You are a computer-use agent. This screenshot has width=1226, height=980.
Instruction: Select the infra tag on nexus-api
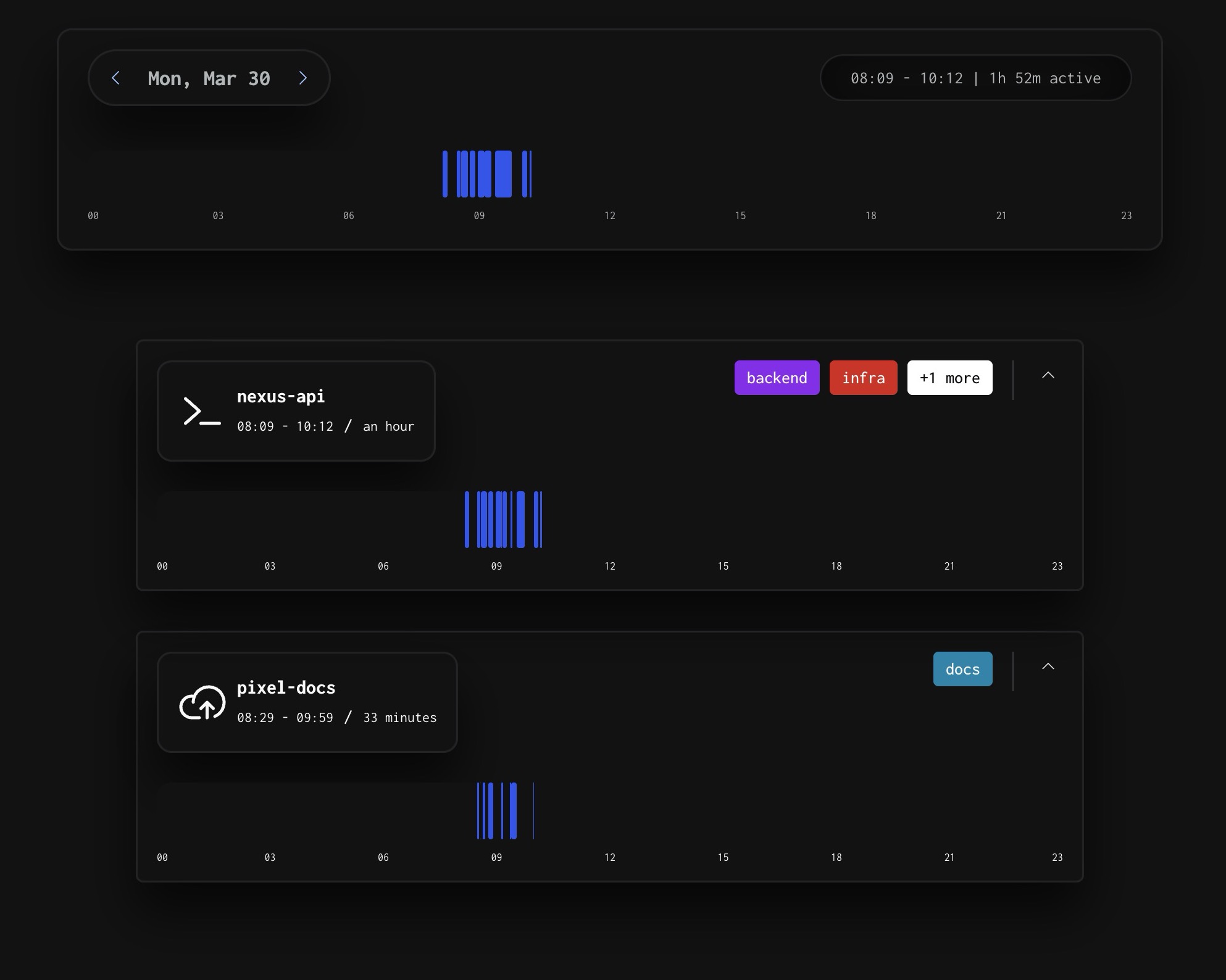pyautogui.click(x=863, y=377)
